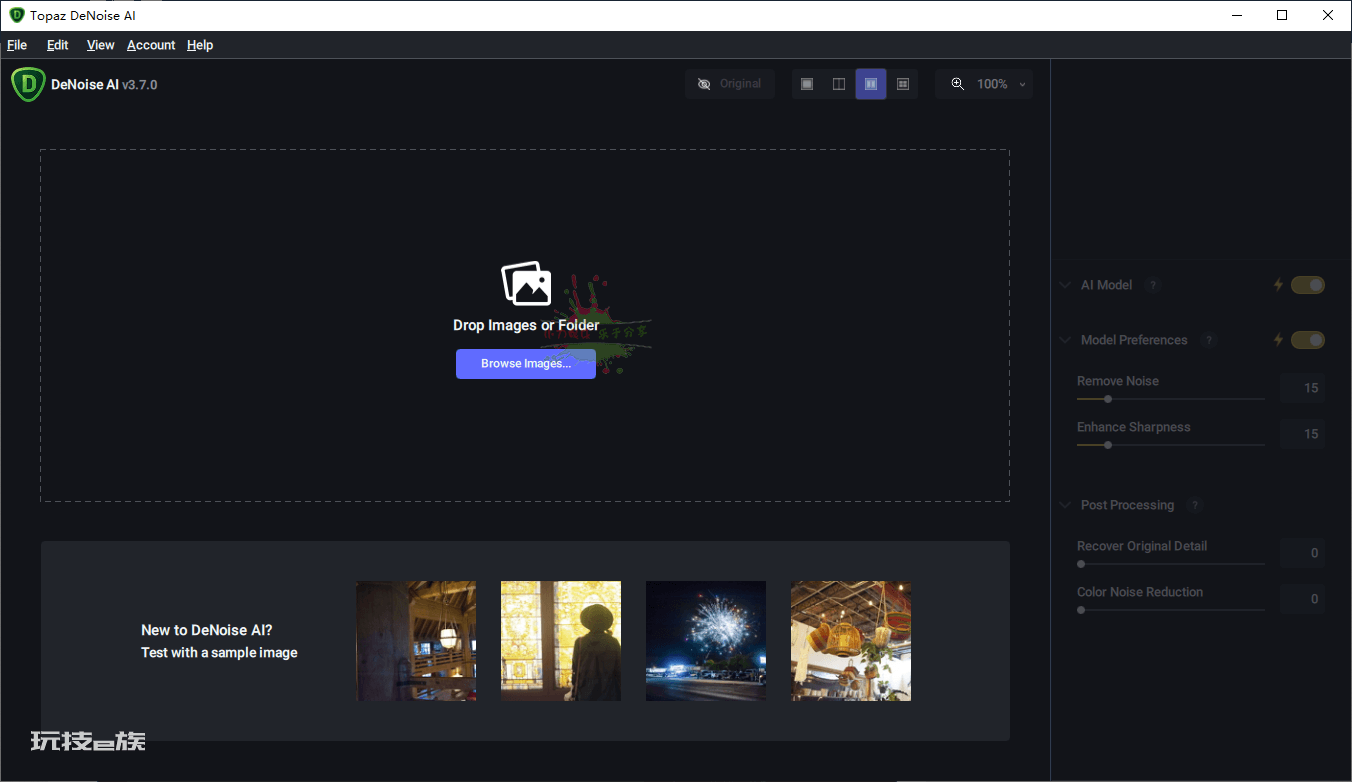Click the AI Model section label
1352x782 pixels.
click(x=1106, y=285)
